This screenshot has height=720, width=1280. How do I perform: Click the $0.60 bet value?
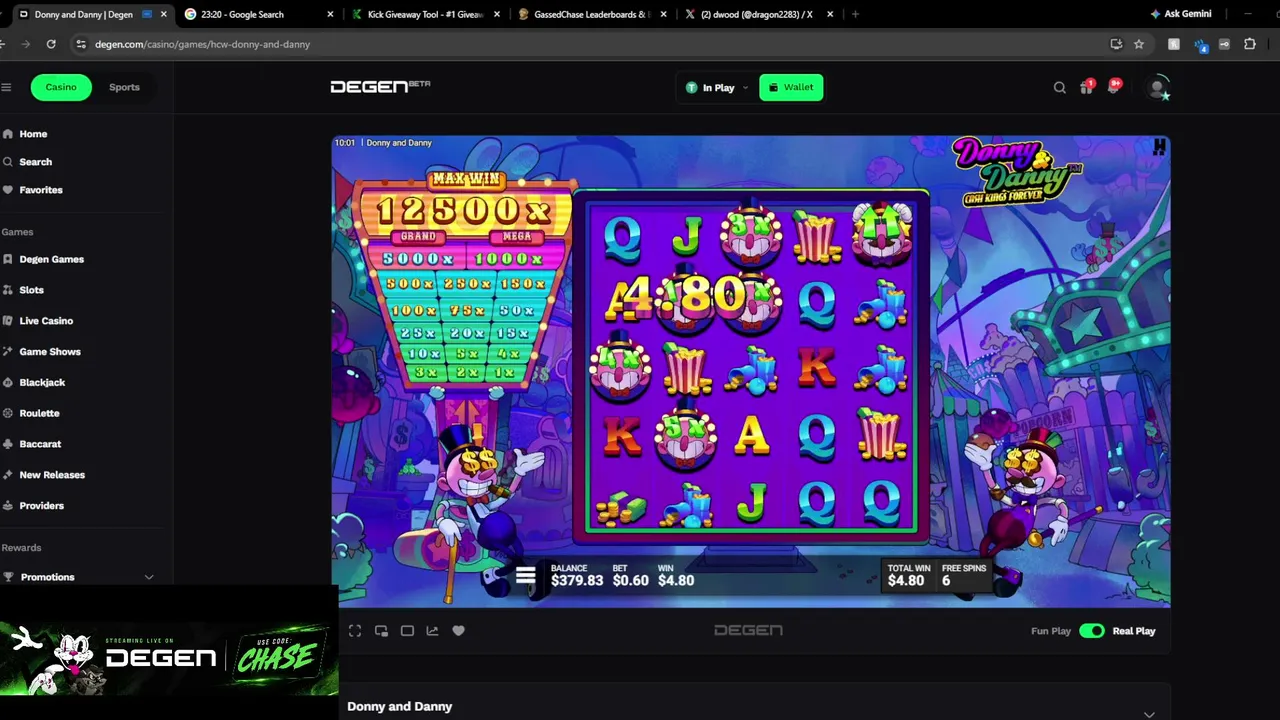pyautogui.click(x=631, y=581)
